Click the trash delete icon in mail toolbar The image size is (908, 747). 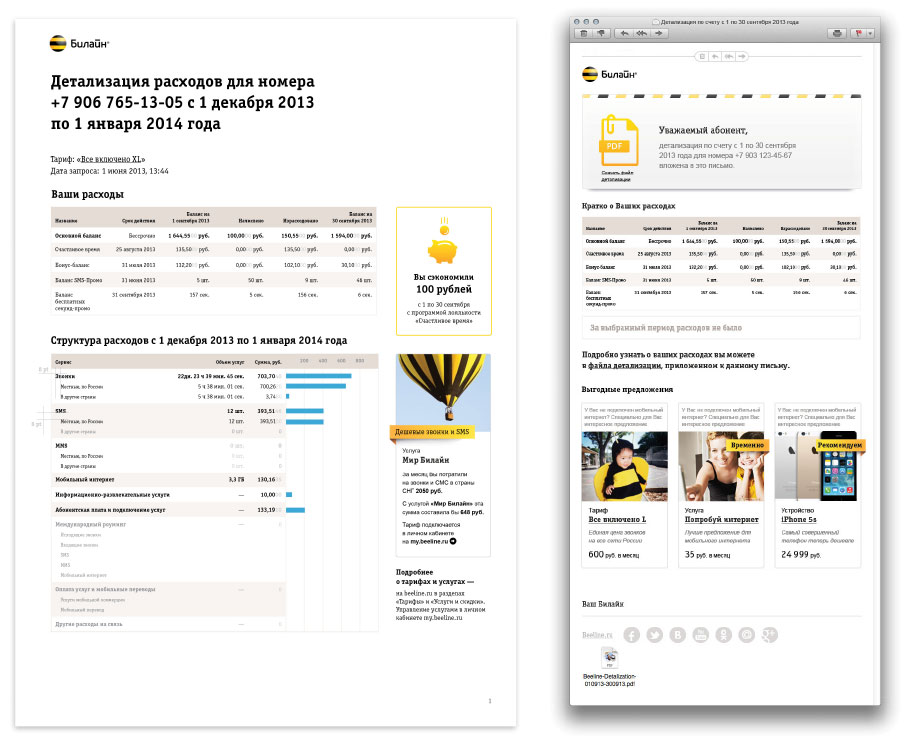[x=584, y=33]
